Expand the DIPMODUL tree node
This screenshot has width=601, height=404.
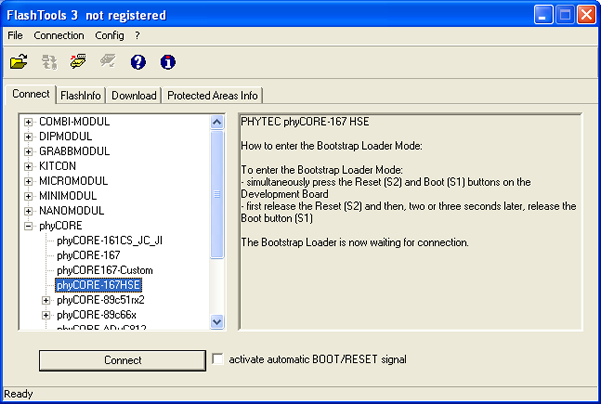click(x=28, y=137)
